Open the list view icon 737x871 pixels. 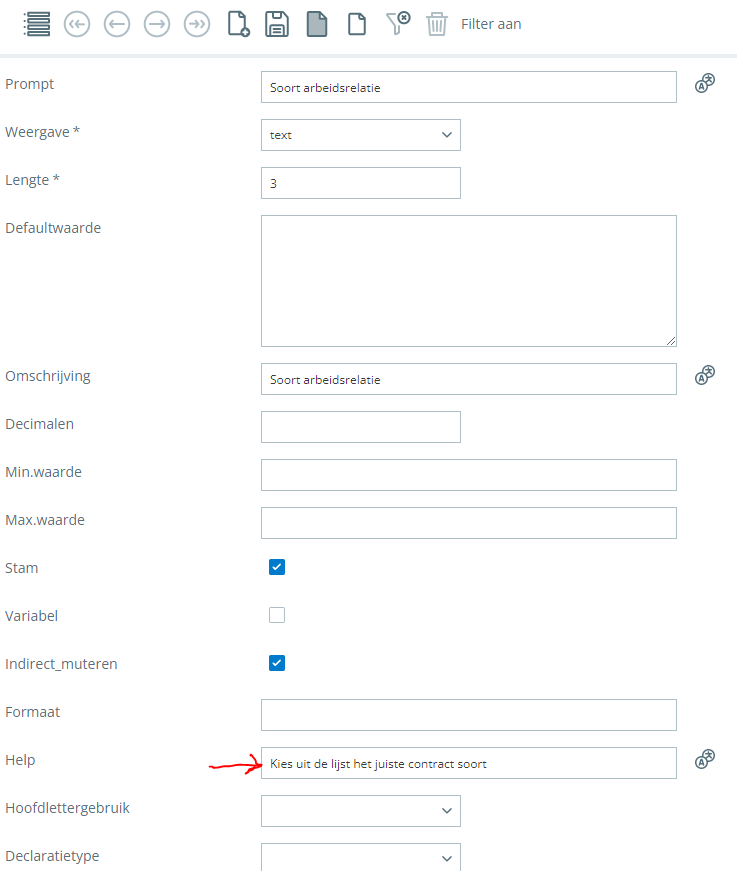pyautogui.click(x=37, y=24)
